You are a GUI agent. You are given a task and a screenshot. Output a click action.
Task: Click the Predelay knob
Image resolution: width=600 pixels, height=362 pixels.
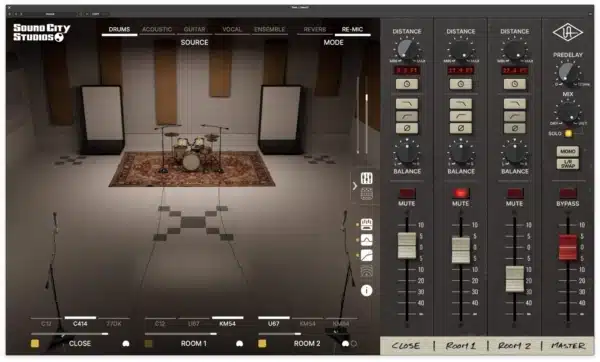point(568,73)
